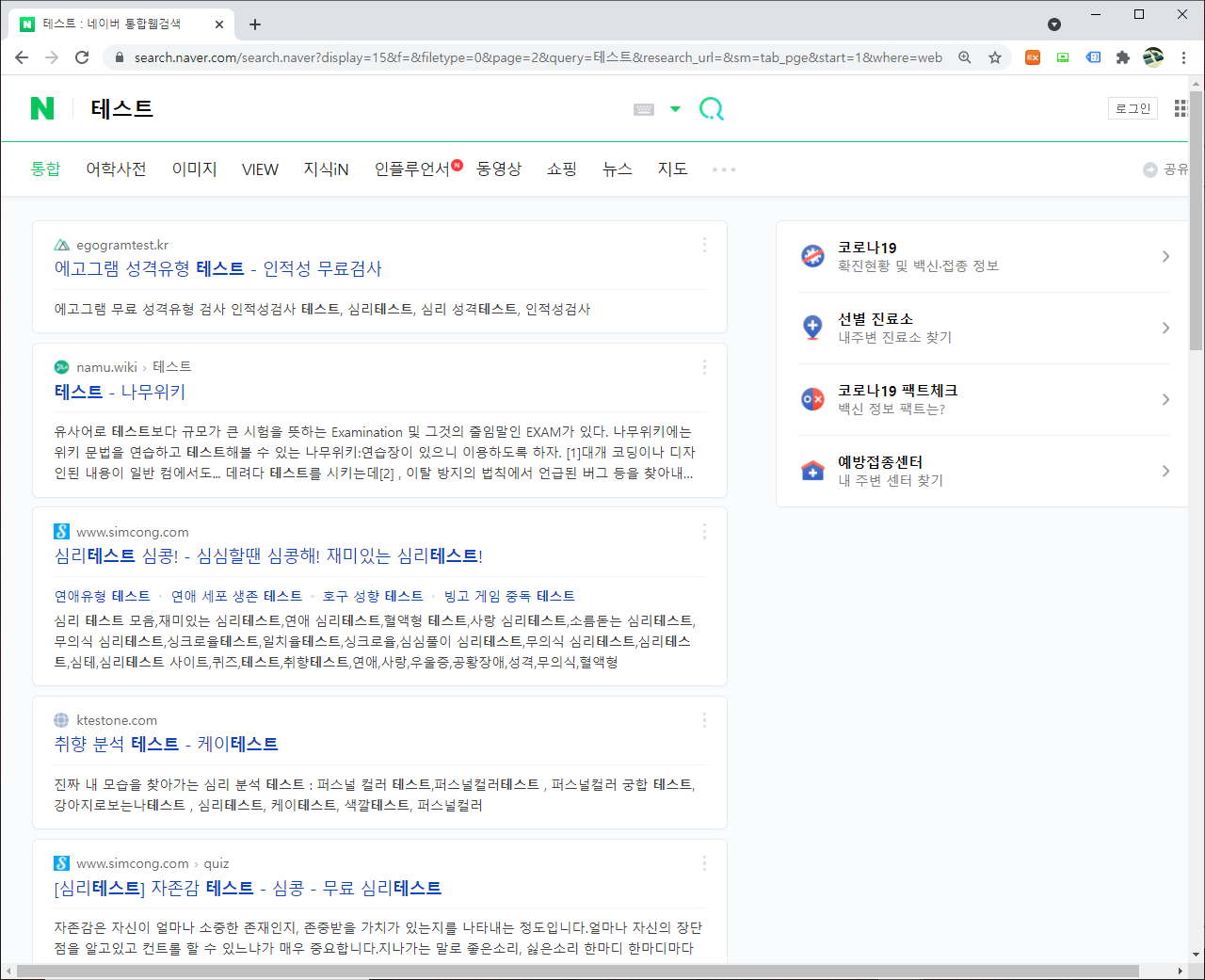This screenshot has height=980, width=1205.
Task: Click the 빙고 게임 중독 테스트 sublink
Action: (x=509, y=596)
